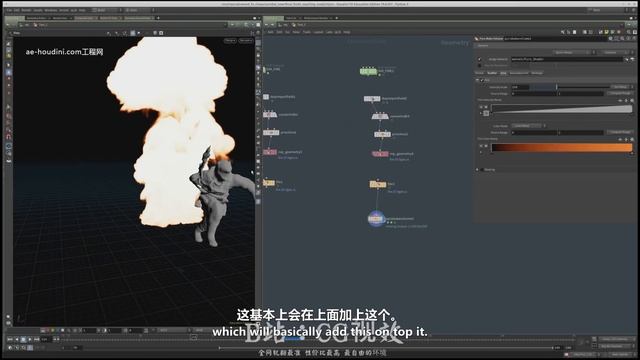The width and height of the screenshot is (640, 360).
Task: Open the main Render menu
Action: point(27,10)
